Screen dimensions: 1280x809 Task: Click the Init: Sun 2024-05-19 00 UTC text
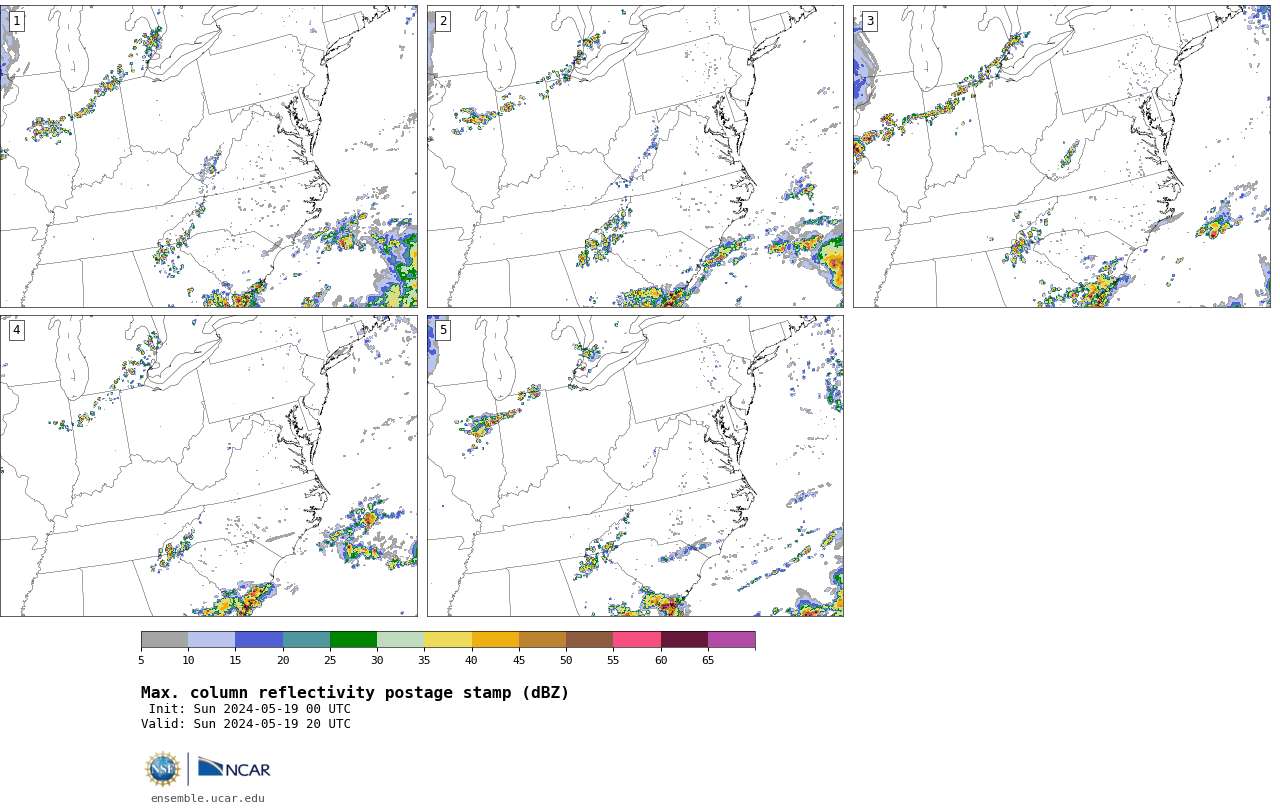[x=250, y=709]
